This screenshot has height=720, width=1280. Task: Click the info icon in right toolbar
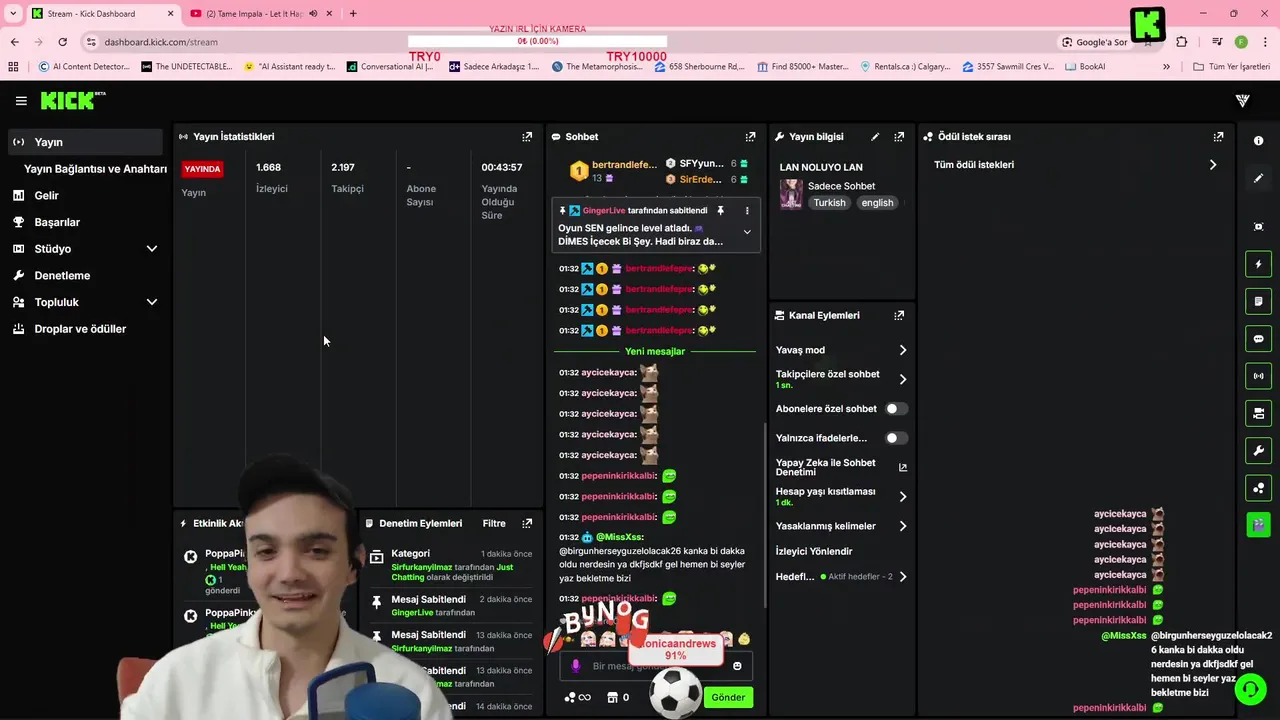click(1258, 141)
